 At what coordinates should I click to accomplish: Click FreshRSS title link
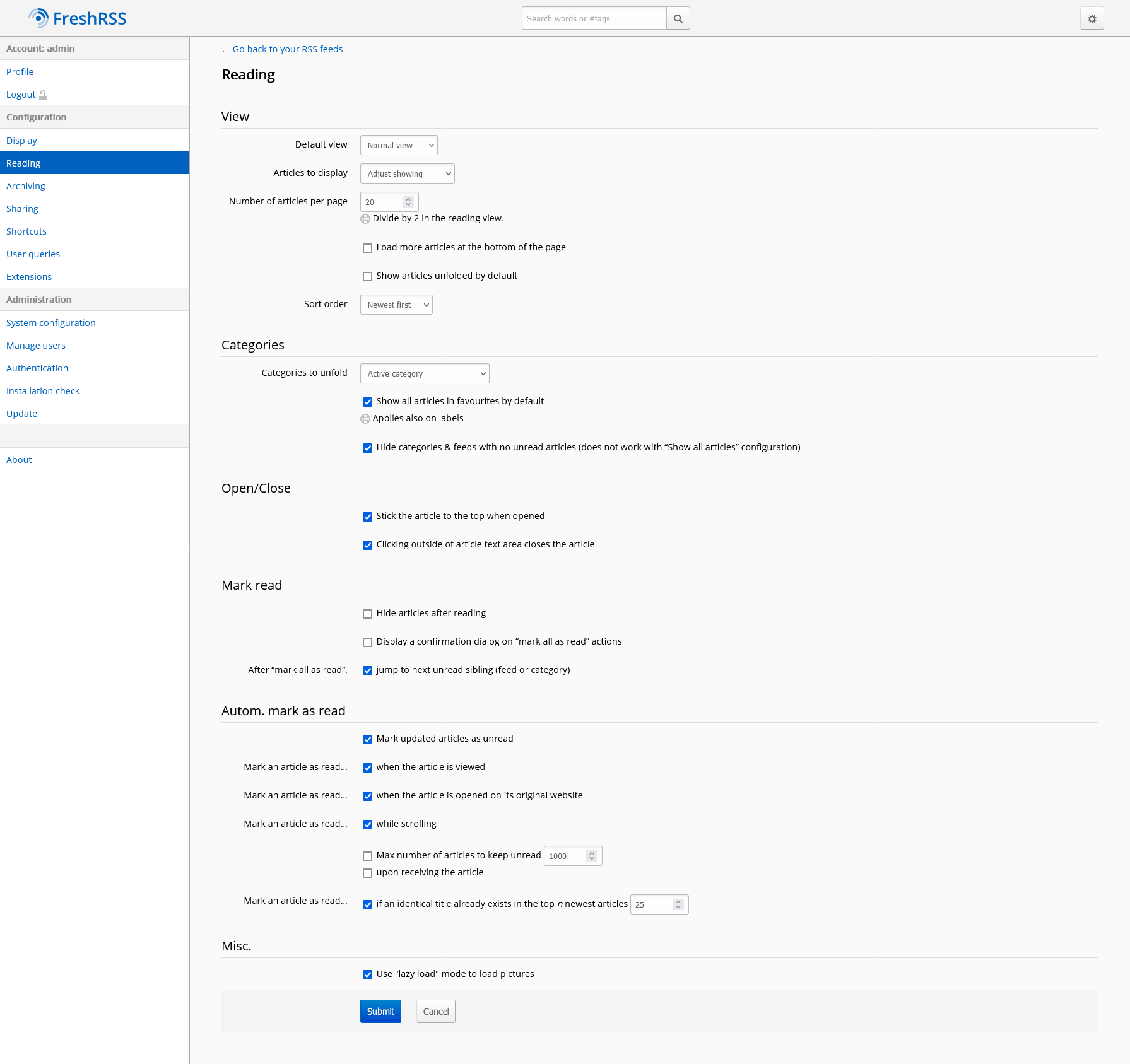click(90, 18)
